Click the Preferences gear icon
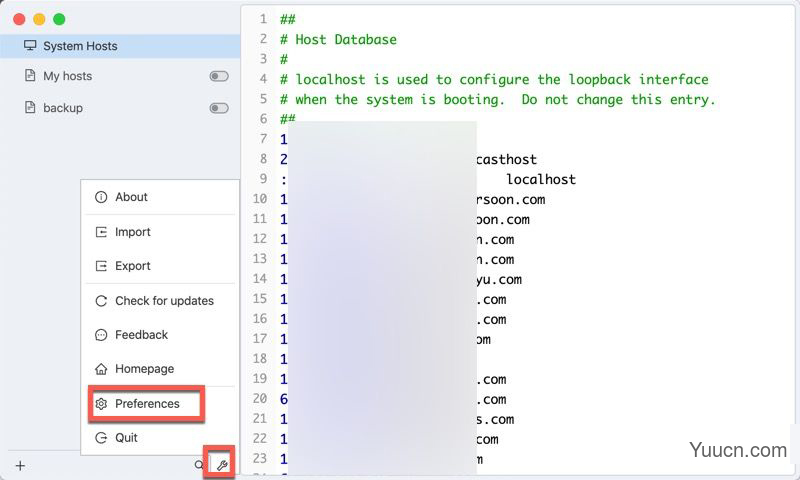This screenshot has width=800, height=480. 101,404
